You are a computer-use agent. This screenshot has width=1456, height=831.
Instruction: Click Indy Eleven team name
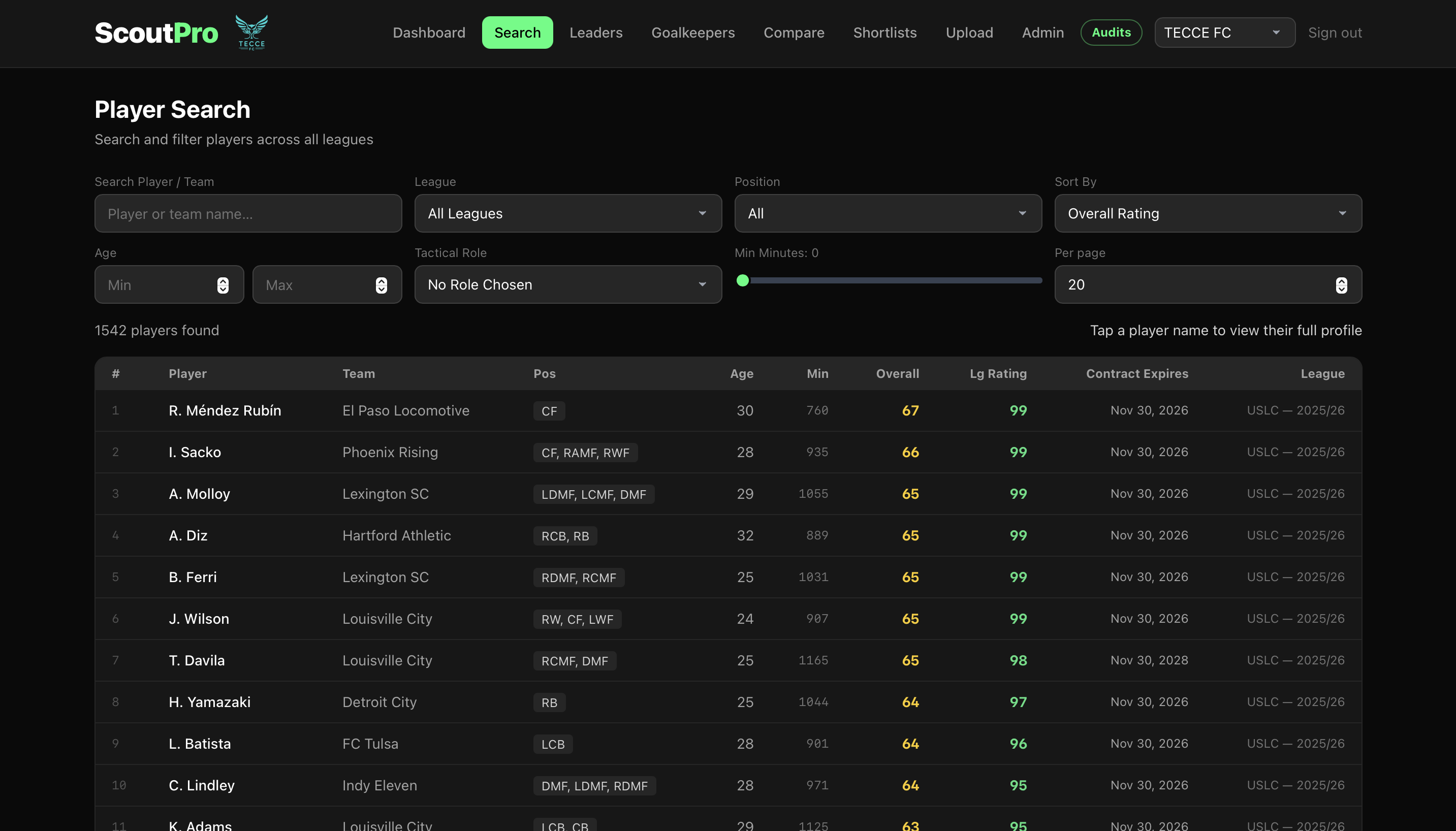(379, 785)
